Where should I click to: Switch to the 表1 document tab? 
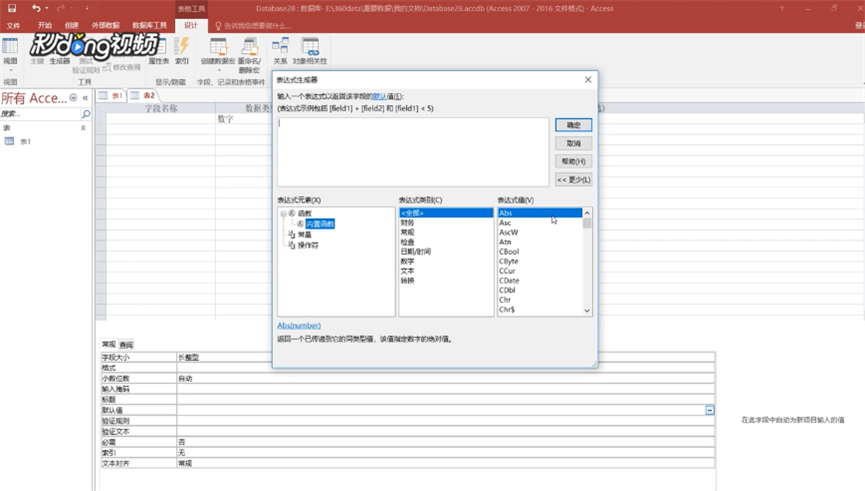(111, 95)
